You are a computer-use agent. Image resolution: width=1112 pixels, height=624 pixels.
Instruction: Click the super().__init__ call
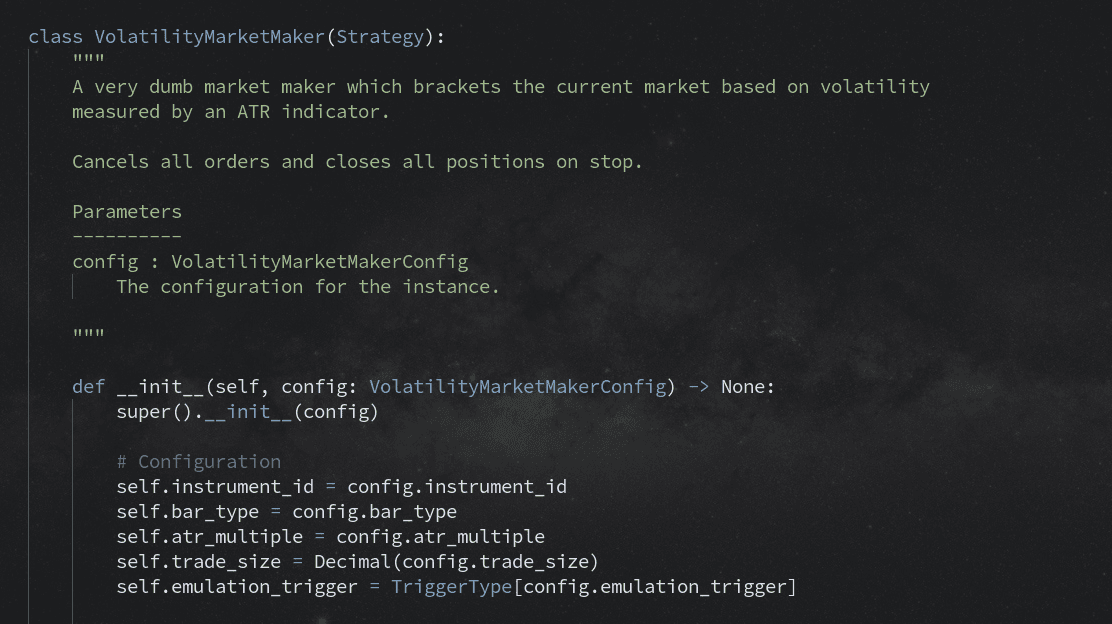point(248,412)
